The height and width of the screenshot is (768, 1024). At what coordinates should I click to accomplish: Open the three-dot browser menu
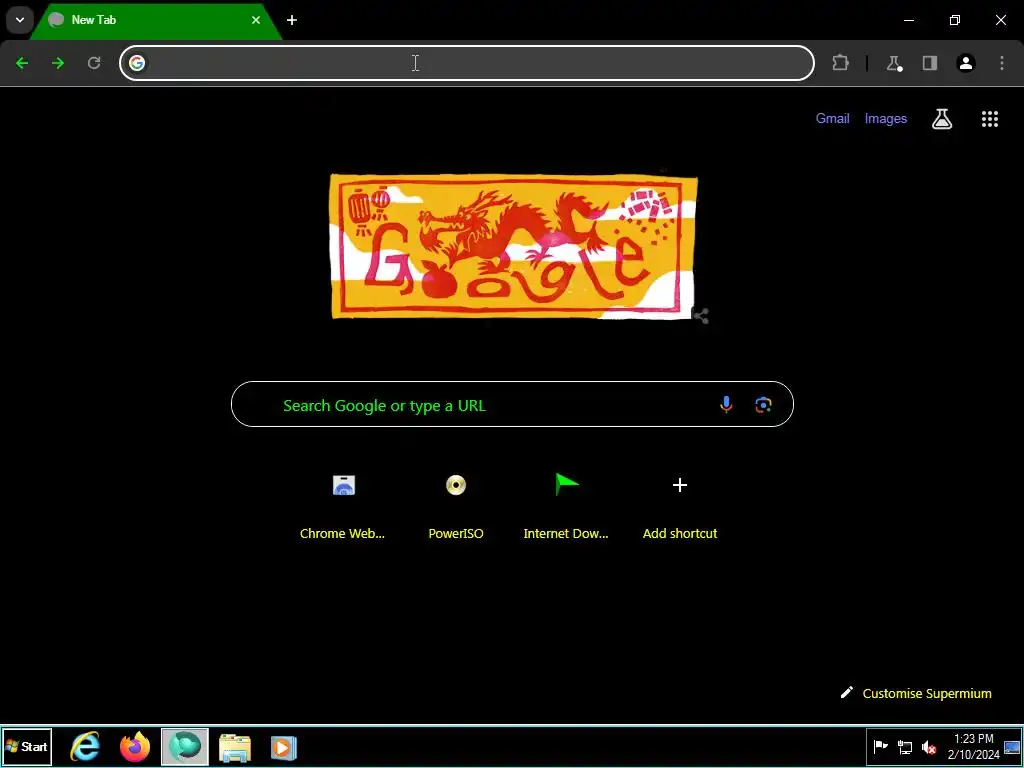tap(1002, 63)
